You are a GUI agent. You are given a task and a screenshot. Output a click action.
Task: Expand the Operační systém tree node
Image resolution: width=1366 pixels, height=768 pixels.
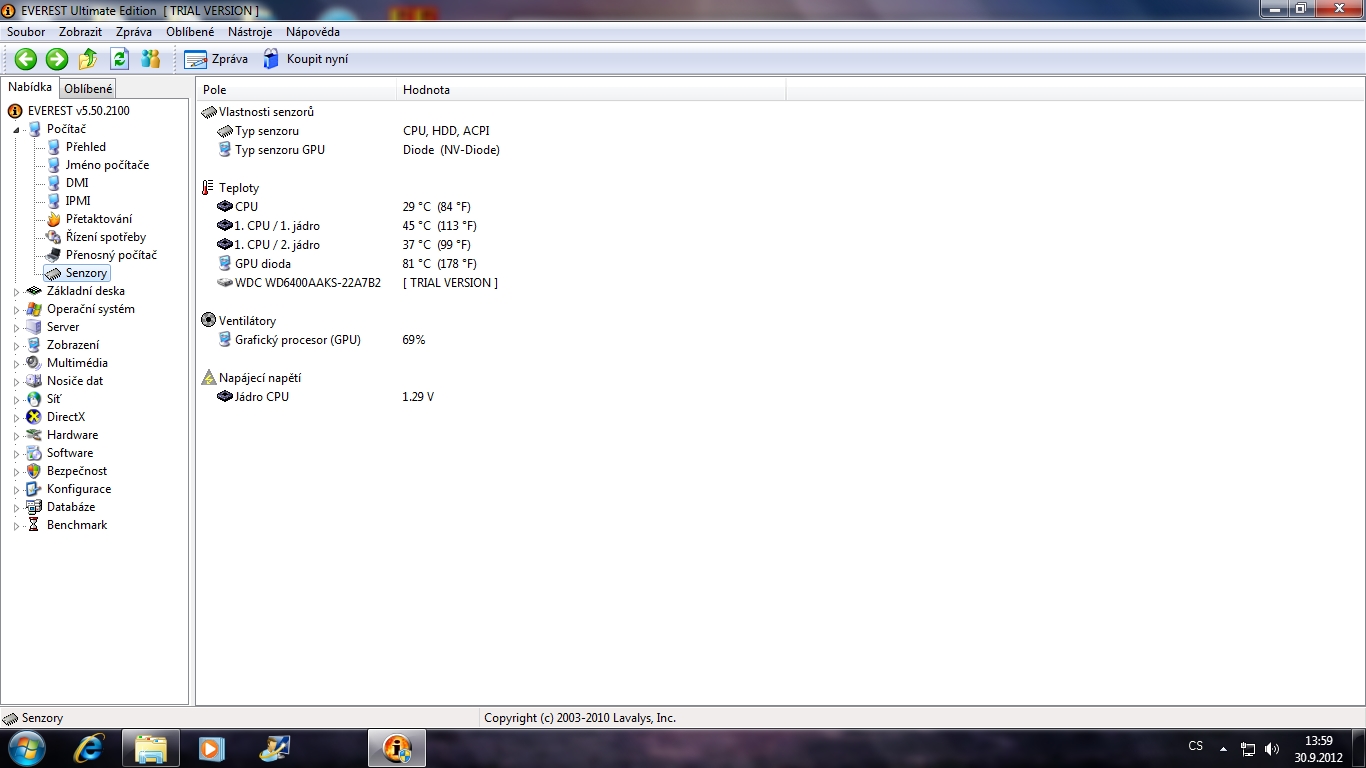pos(16,309)
